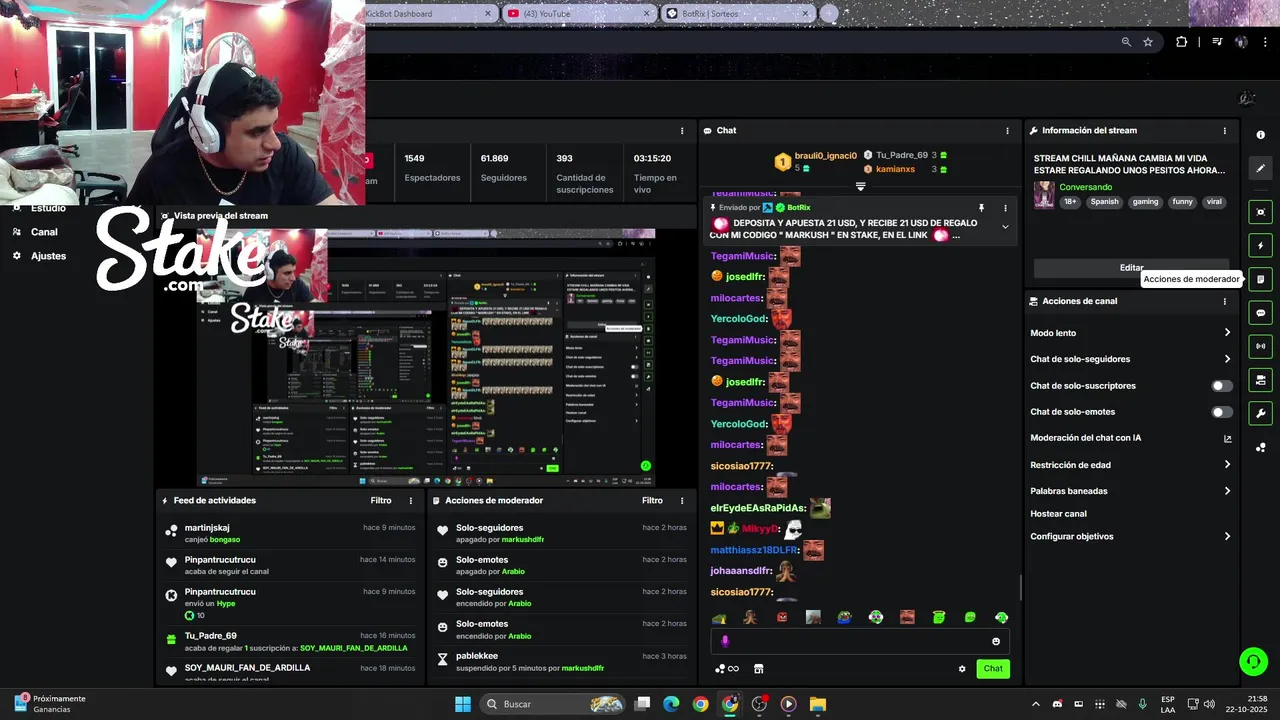The height and width of the screenshot is (720, 1280).
Task: Expand Chat de solo-seguidores settings
Action: (x=1227, y=359)
